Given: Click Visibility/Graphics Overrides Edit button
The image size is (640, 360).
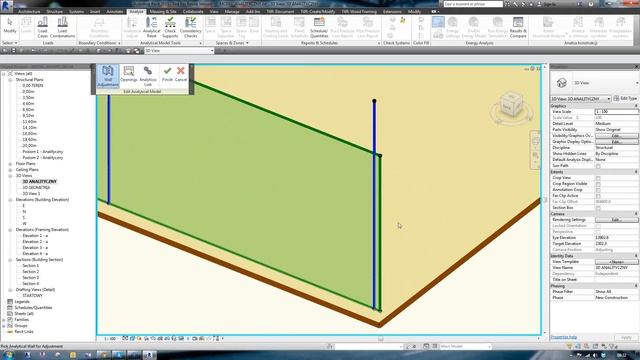Looking at the screenshot, I should (616, 136).
